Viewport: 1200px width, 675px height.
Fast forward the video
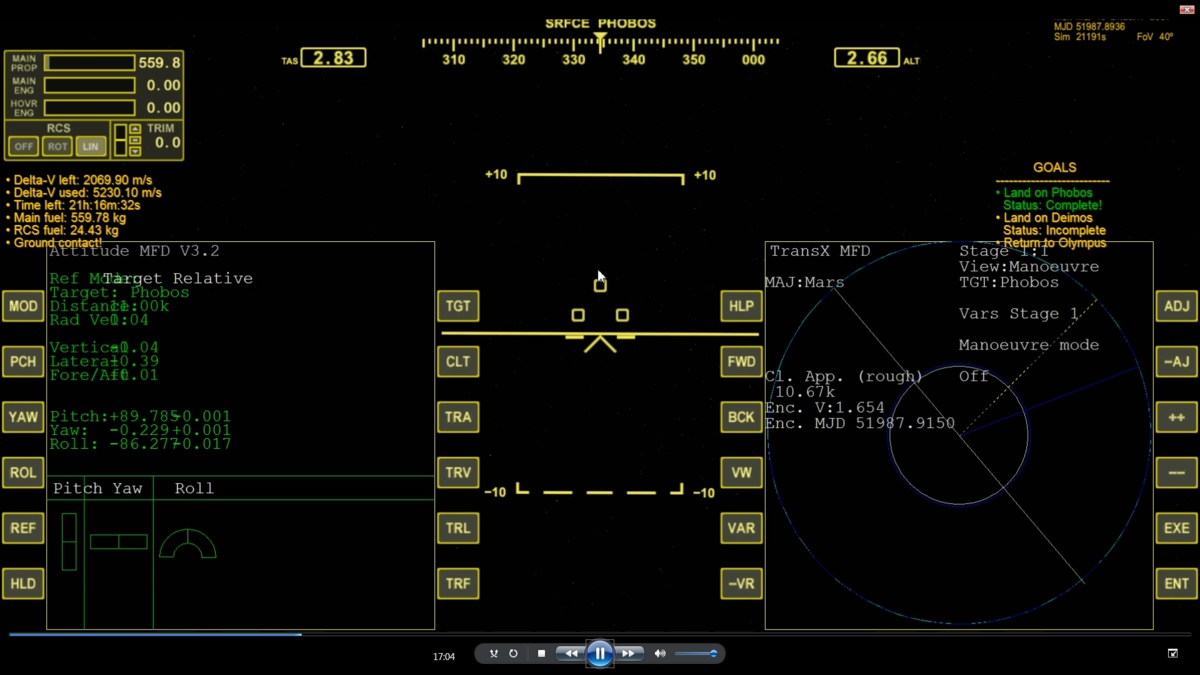point(628,654)
